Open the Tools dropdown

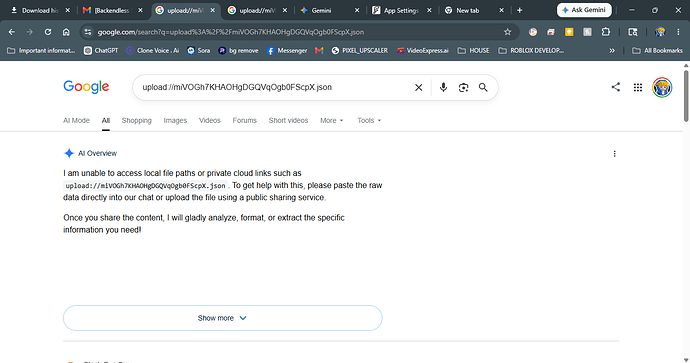pyautogui.click(x=369, y=120)
